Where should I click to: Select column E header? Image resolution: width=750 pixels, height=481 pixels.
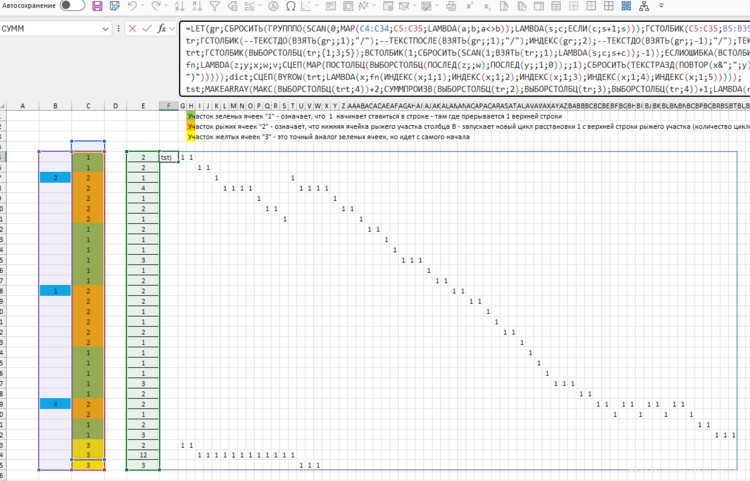click(x=142, y=105)
